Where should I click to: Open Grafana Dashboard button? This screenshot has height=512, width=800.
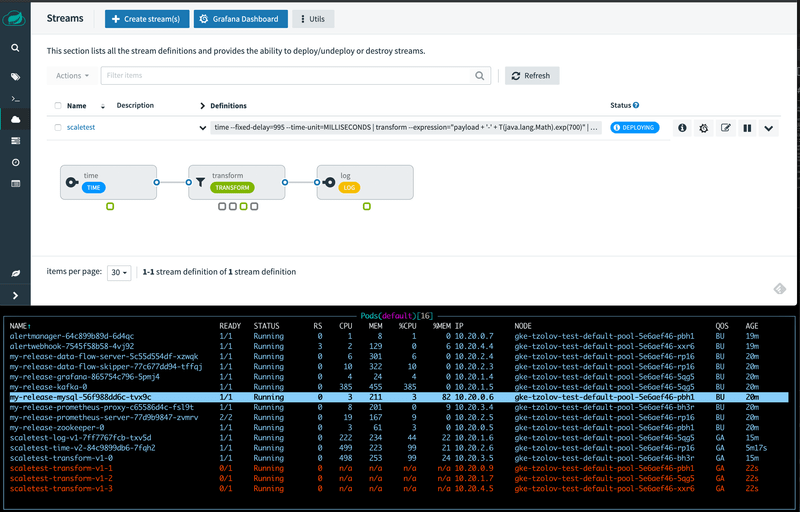240,19
